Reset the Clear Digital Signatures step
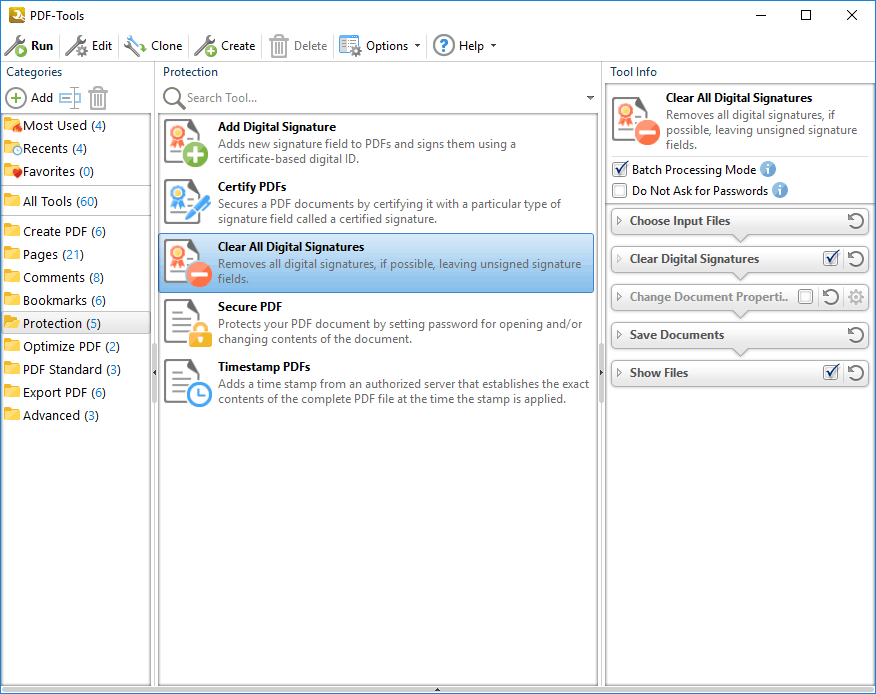The height and width of the screenshot is (694, 876). [x=855, y=259]
